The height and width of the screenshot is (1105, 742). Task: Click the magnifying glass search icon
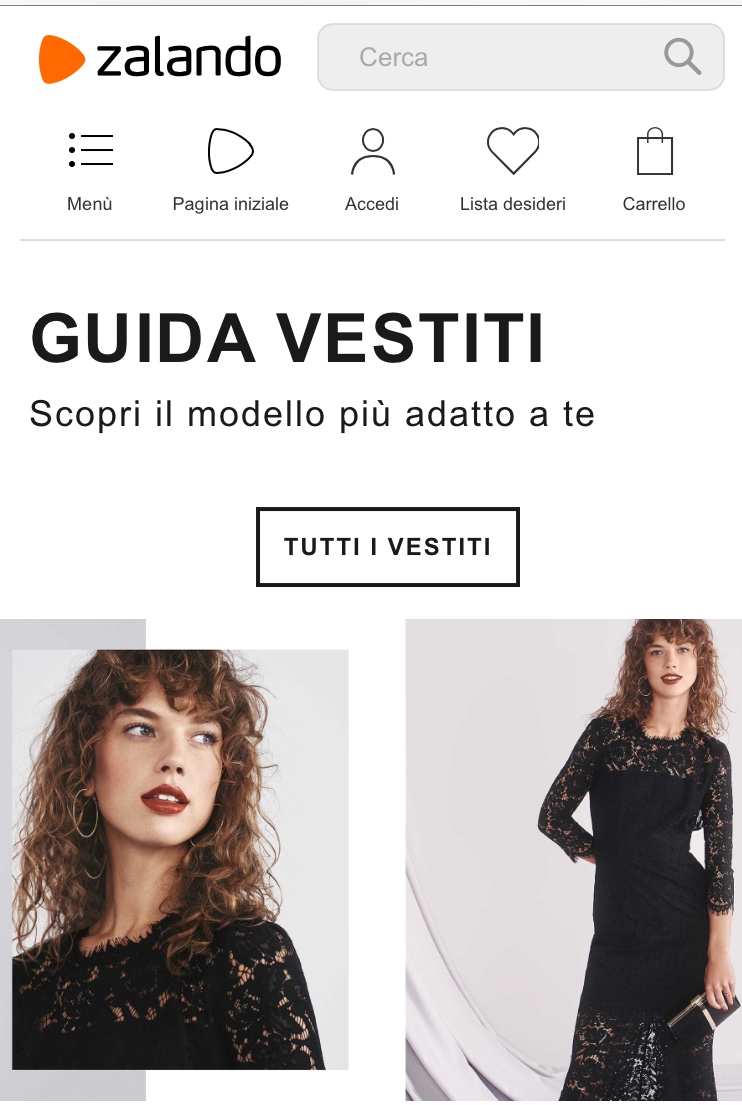click(682, 56)
